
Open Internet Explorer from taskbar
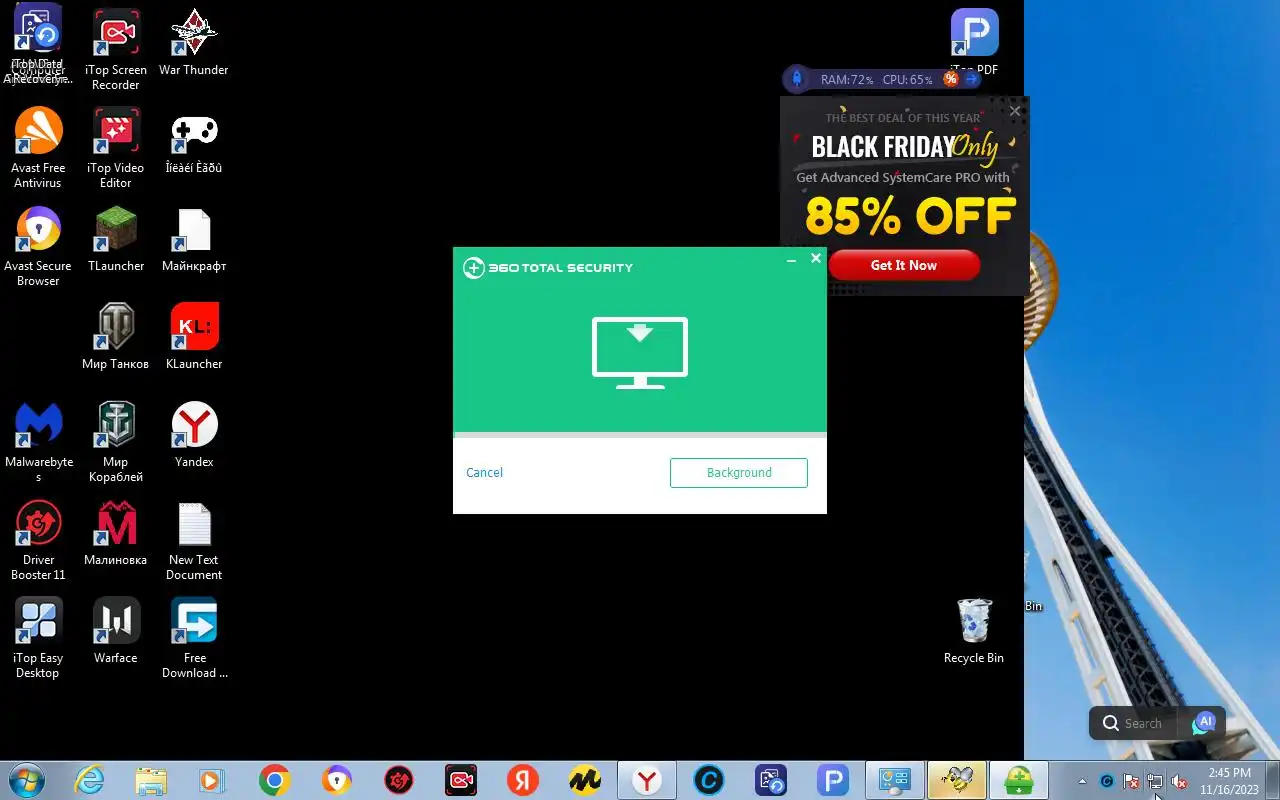(90, 780)
